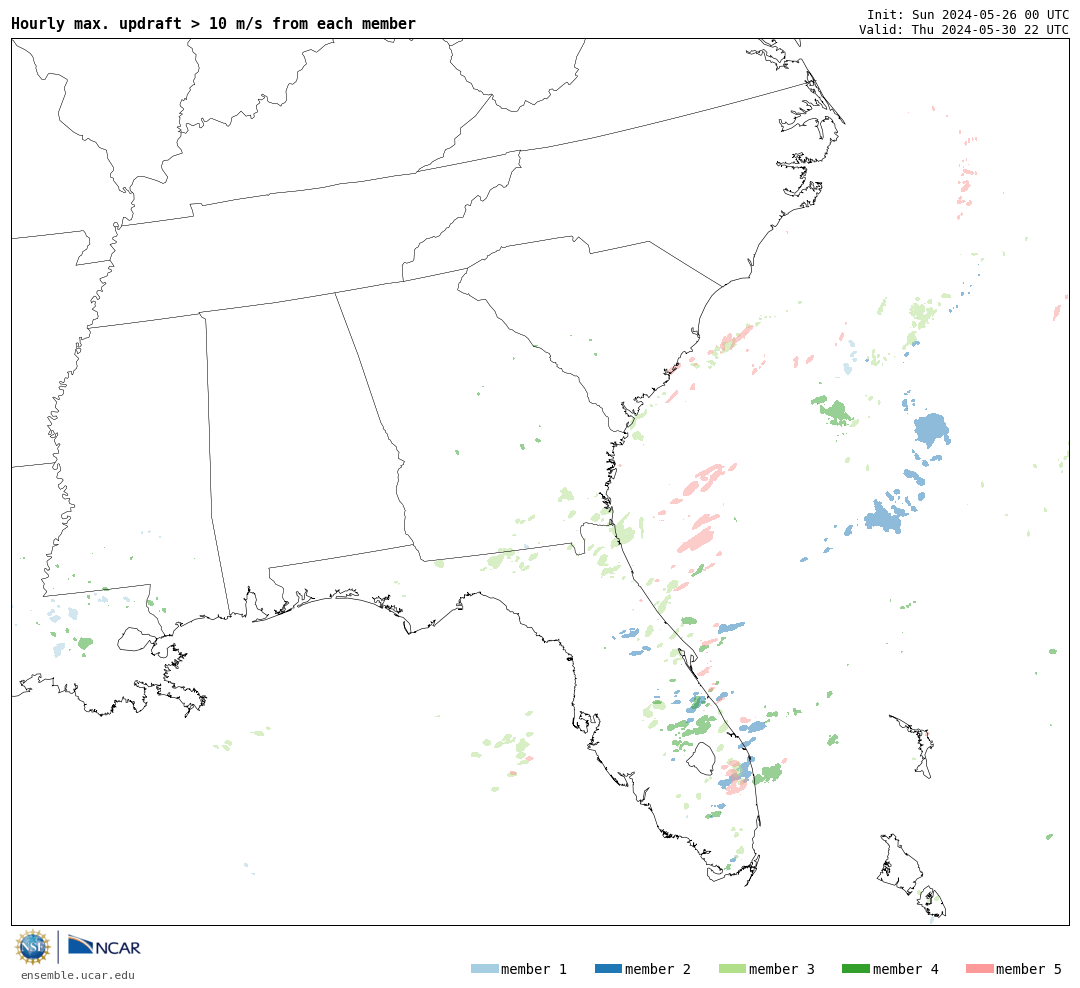
Task: Click the member 1 light blue swatch
Action: point(484,968)
